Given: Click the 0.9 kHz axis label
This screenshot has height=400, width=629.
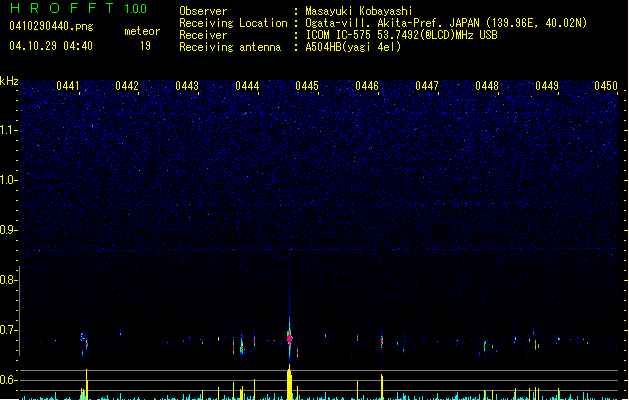Looking at the screenshot, I should click(x=7, y=230).
